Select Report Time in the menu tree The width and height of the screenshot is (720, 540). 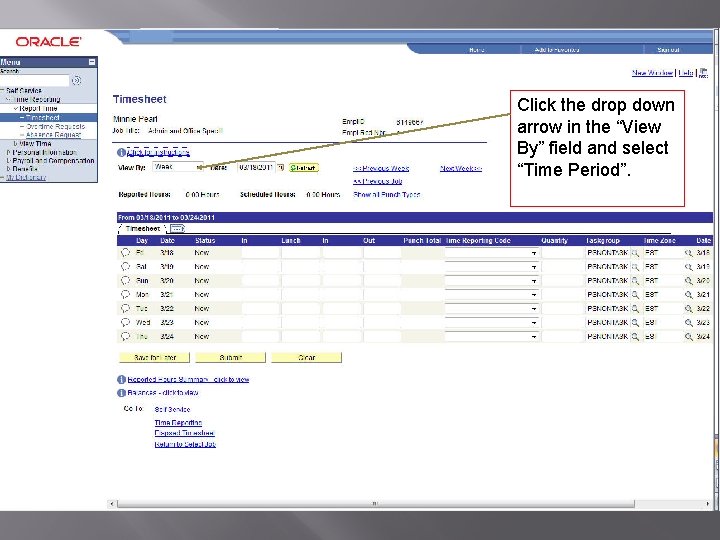(38, 108)
